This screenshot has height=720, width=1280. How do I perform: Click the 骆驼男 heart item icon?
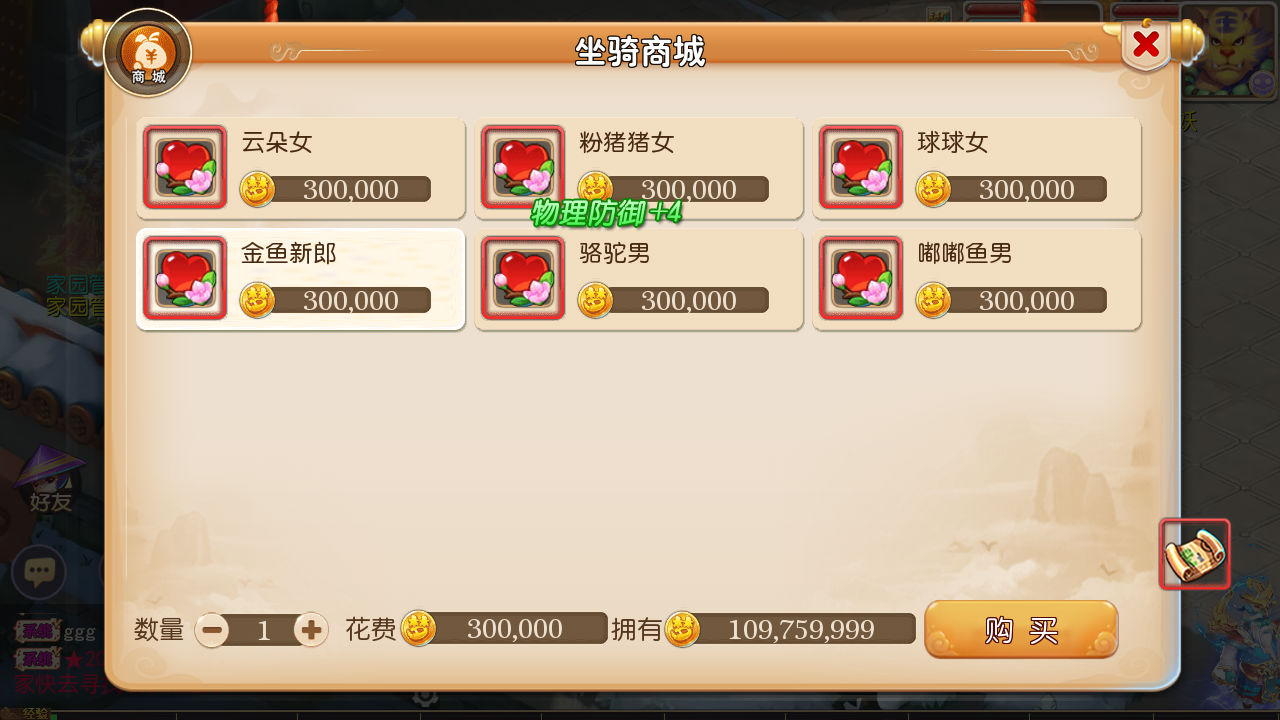coord(523,278)
